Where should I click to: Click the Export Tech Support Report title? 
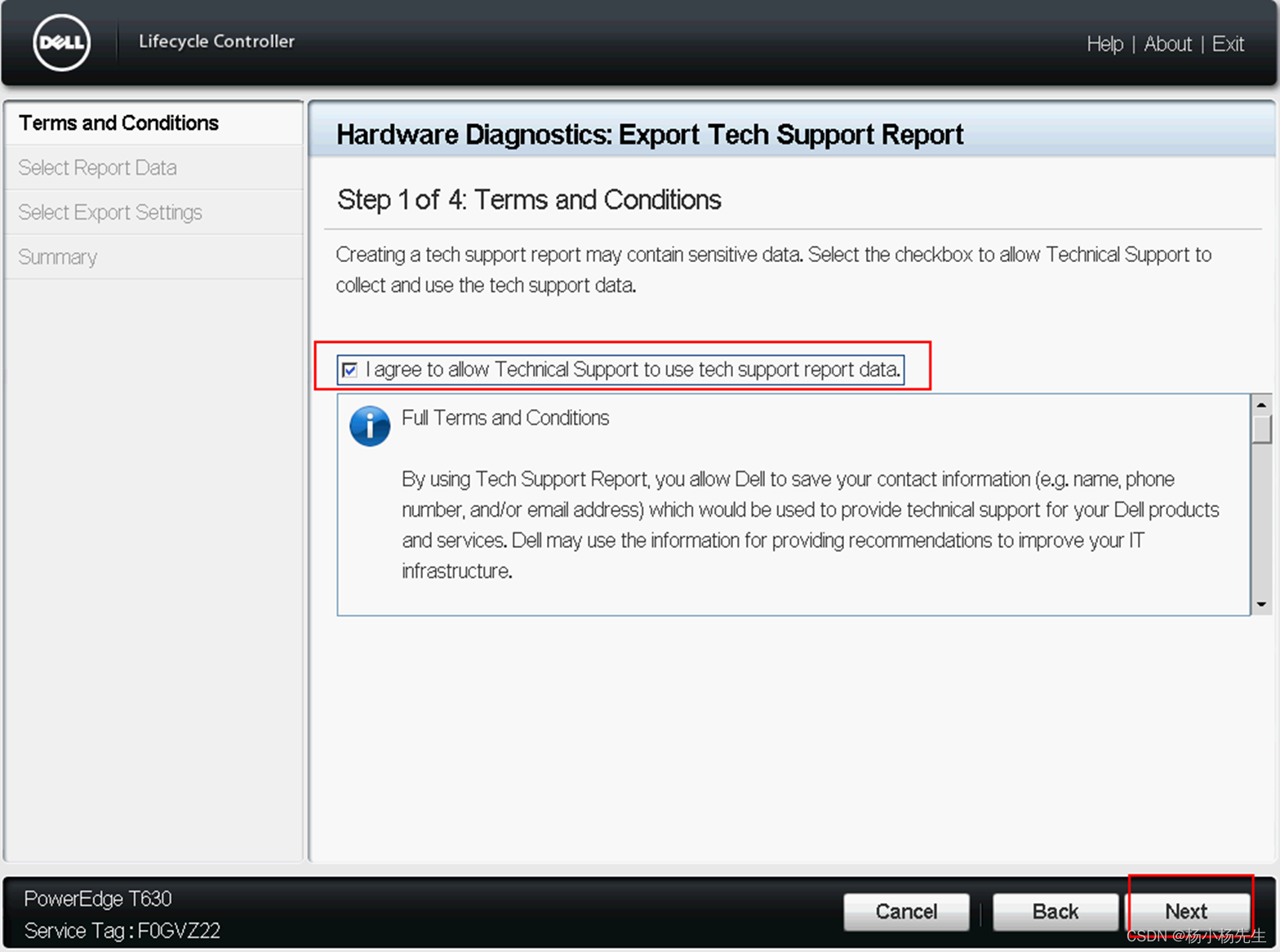click(650, 135)
